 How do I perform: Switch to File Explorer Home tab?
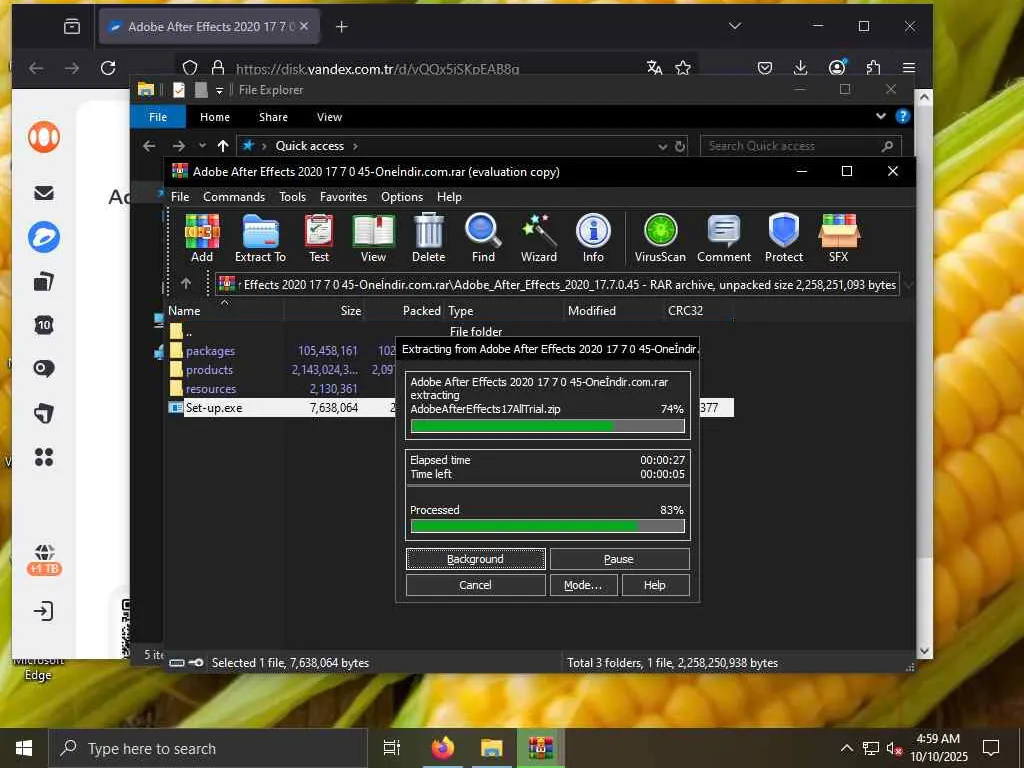pyautogui.click(x=215, y=117)
